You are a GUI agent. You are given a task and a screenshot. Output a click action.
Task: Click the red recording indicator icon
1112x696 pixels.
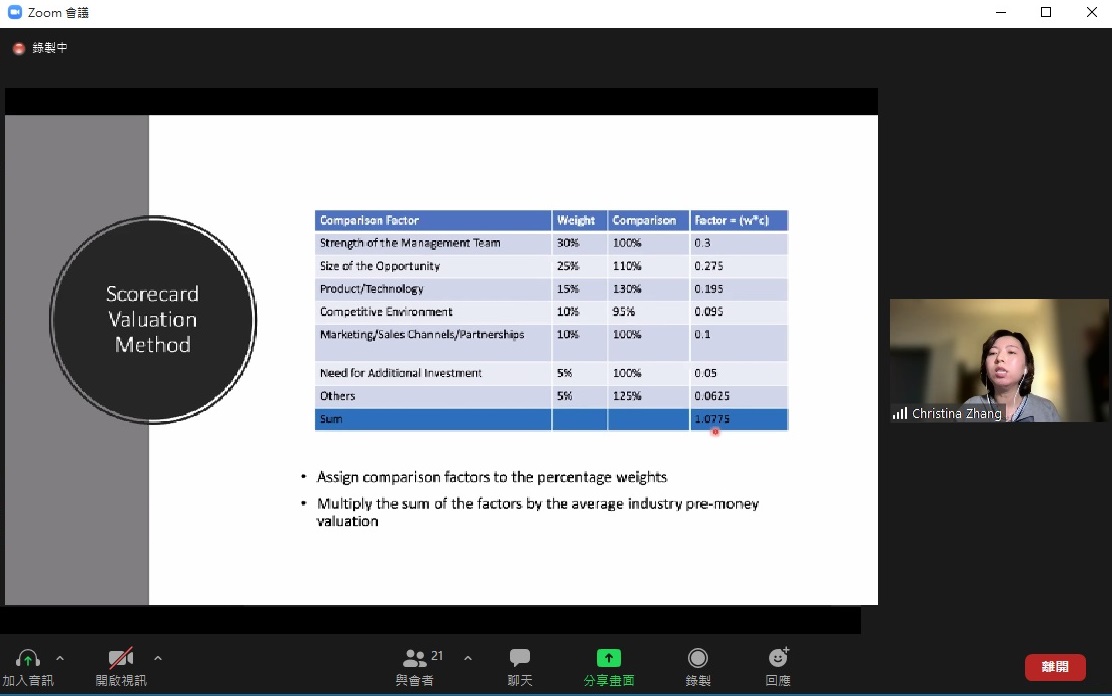(x=19, y=48)
